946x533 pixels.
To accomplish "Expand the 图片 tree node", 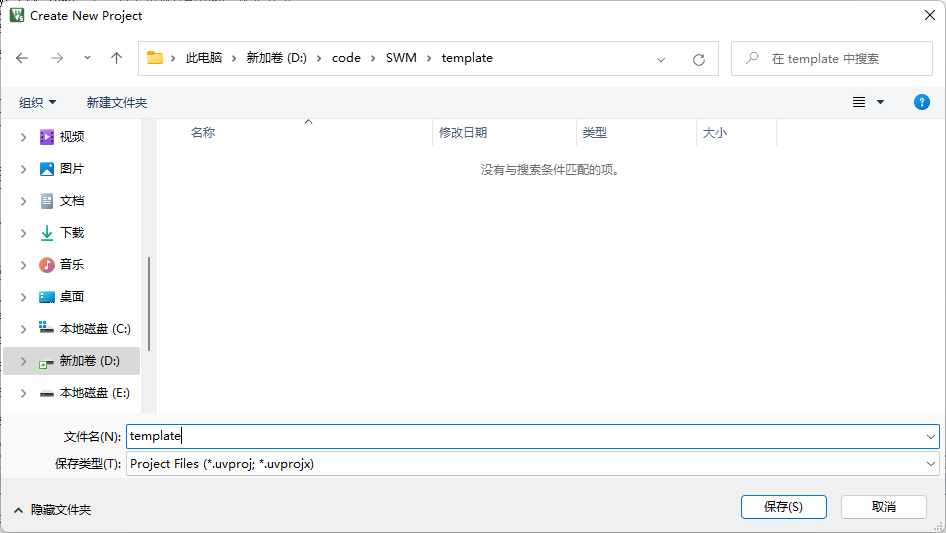I will 23,169.
